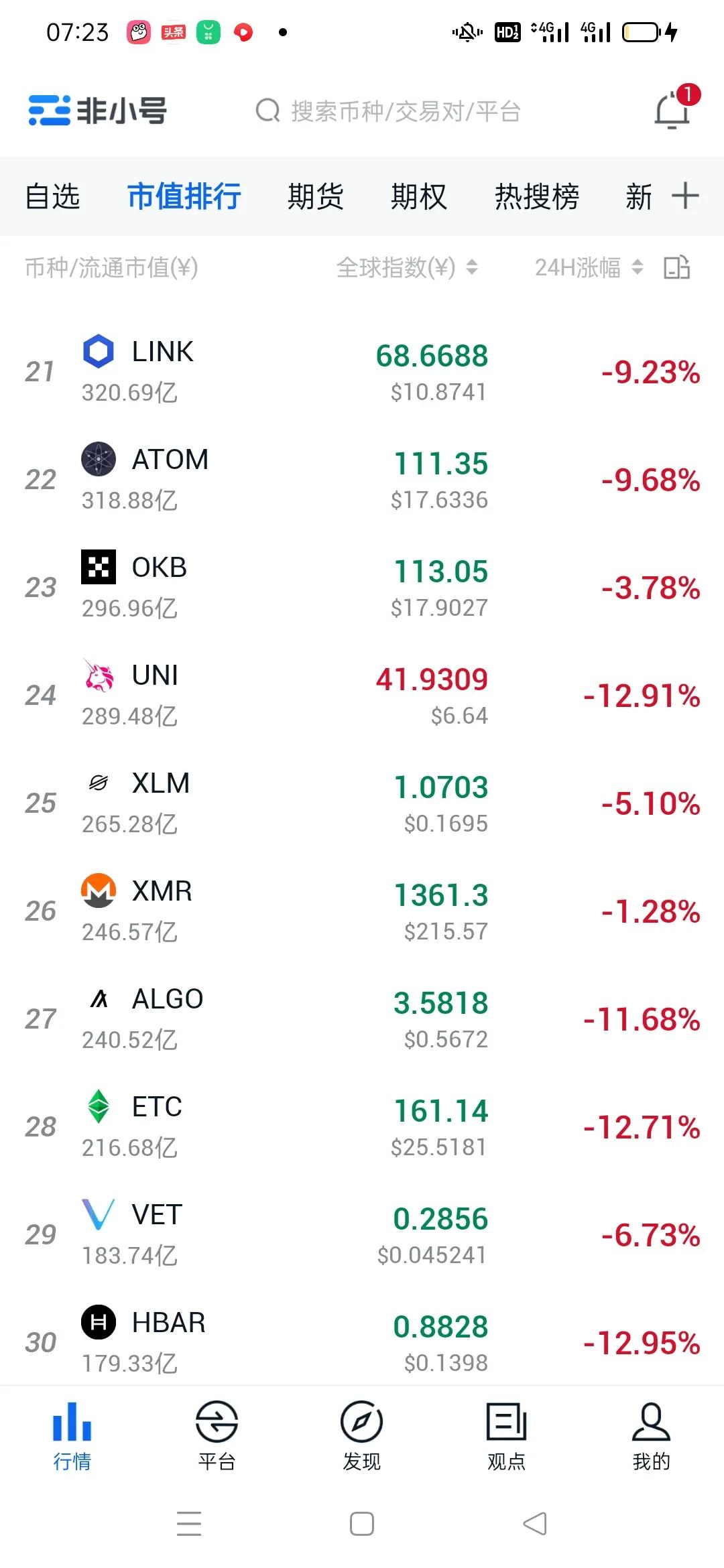Sort by 全球指数 column arrows

[x=472, y=267]
